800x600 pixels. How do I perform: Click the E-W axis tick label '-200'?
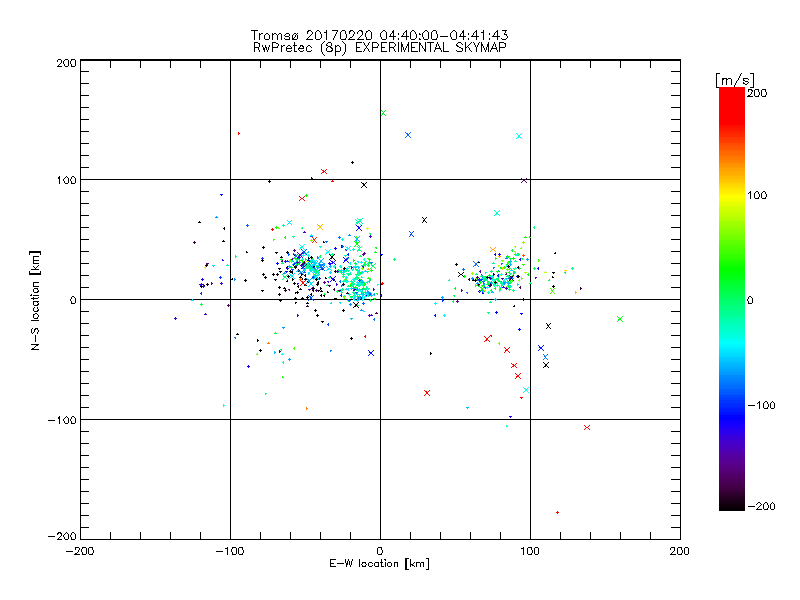pyautogui.click(x=80, y=551)
